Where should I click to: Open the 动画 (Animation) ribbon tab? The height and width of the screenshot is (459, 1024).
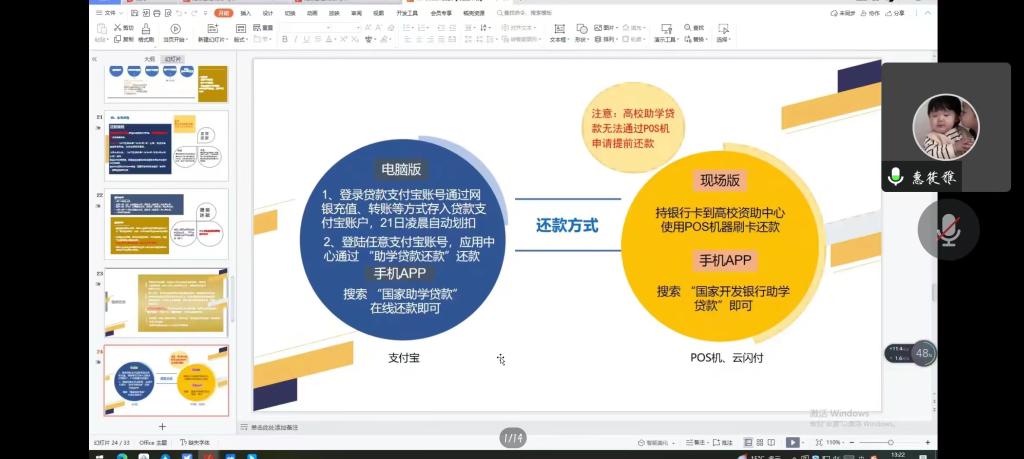(x=312, y=13)
